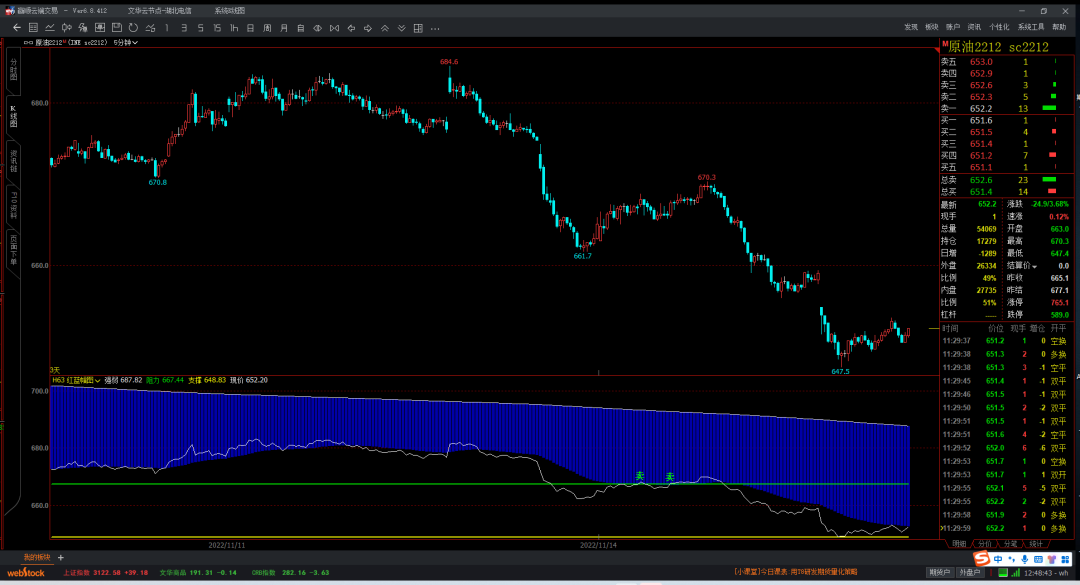Click the 买一 651.6 order book row
Viewport: 1080px width, 585px height.
pyautogui.click(x=1007, y=121)
